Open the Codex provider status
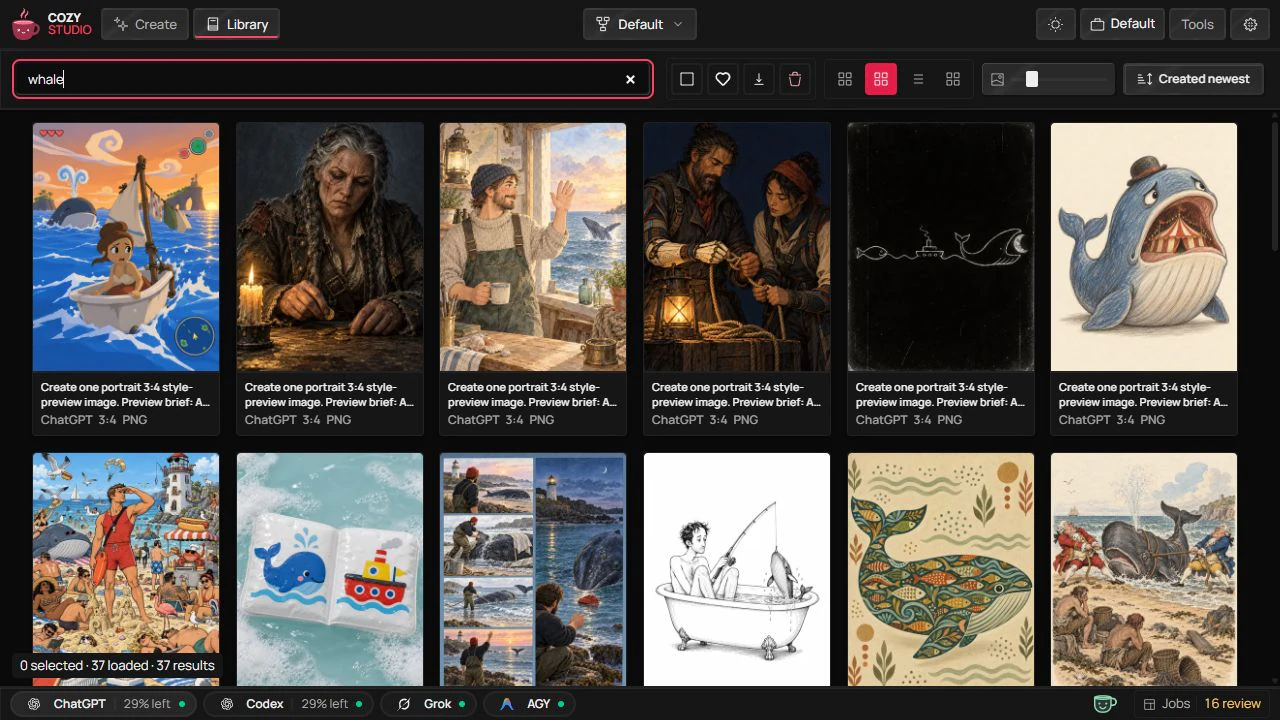This screenshot has width=1280, height=720. click(x=290, y=704)
